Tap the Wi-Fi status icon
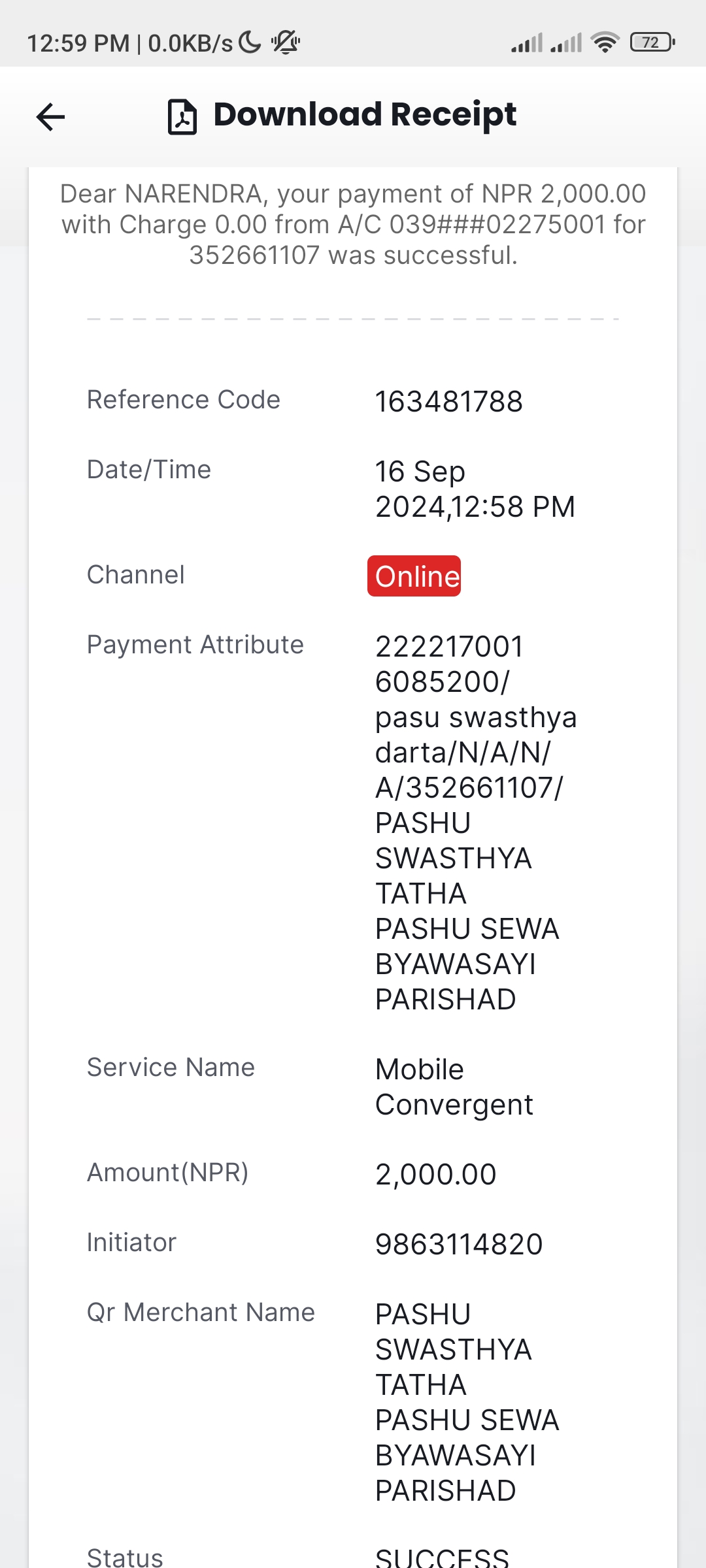The height and width of the screenshot is (1568, 706). tap(605, 42)
